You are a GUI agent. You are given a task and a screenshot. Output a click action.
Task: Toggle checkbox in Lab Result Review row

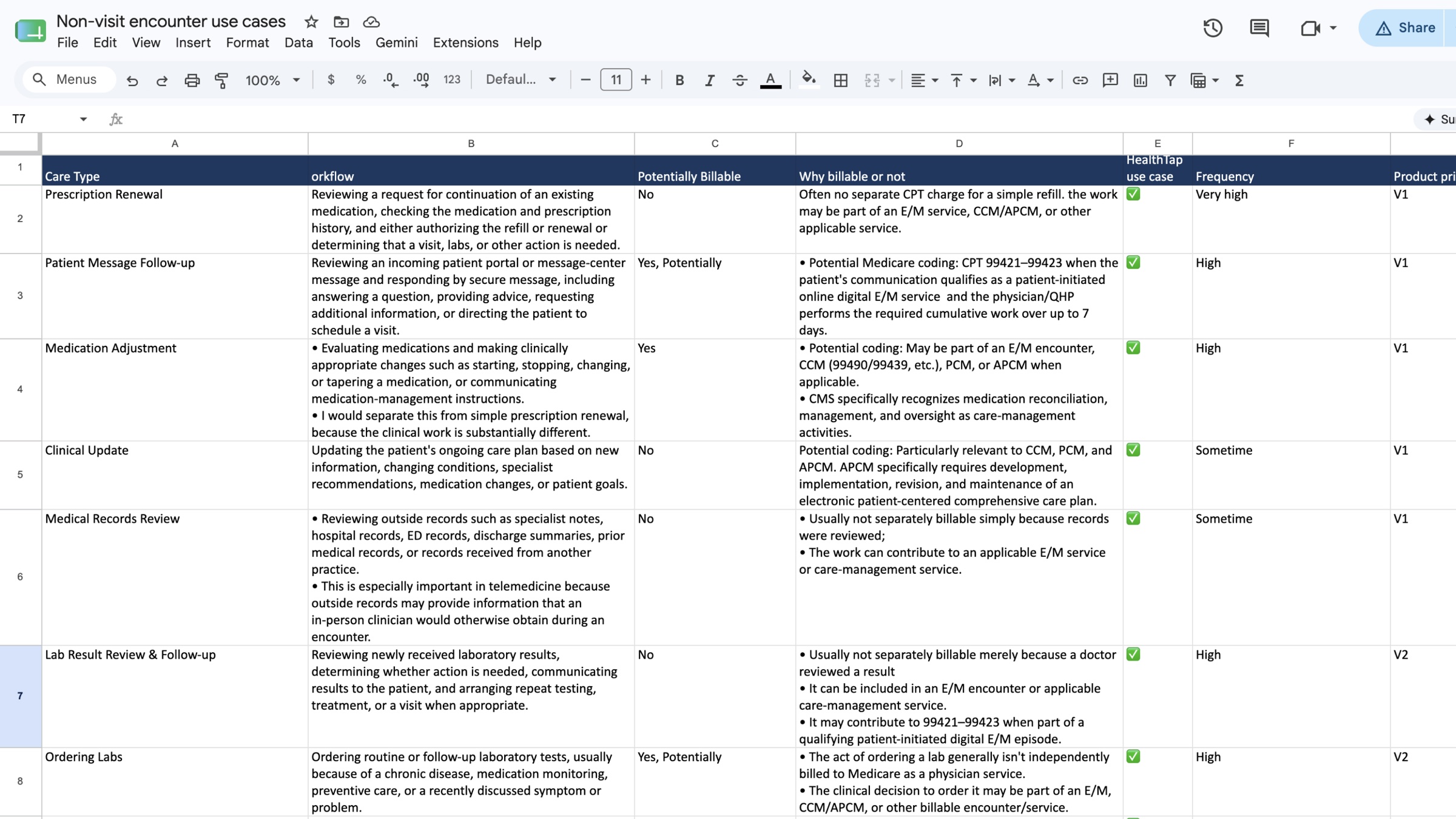[x=1133, y=654]
